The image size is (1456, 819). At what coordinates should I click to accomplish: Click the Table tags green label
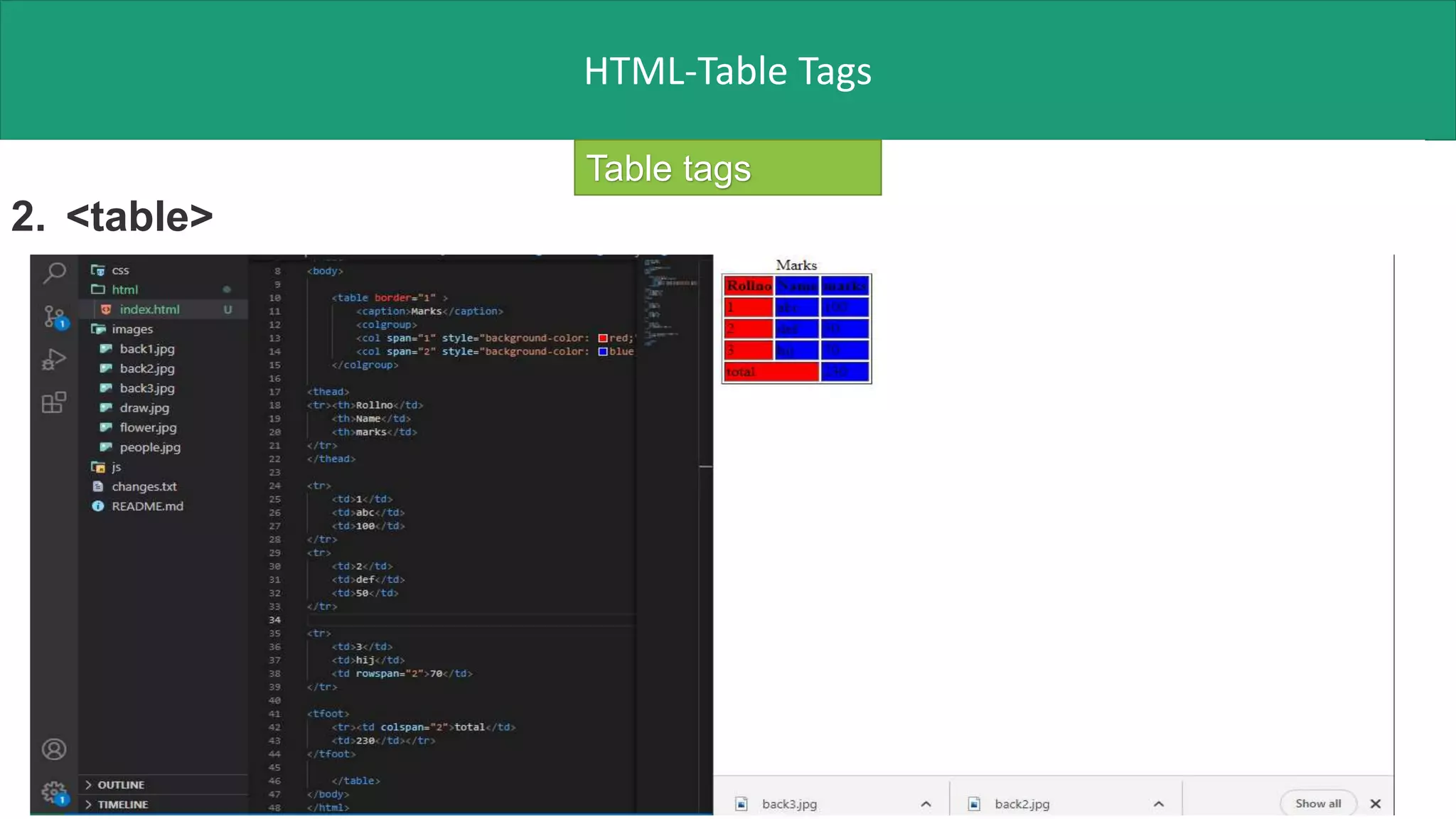coord(727,168)
